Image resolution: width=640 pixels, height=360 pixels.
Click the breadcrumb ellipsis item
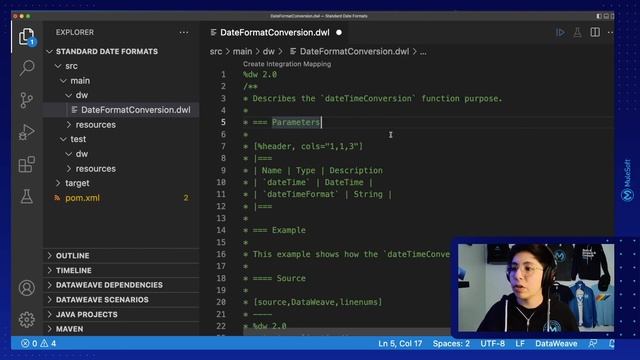pos(423,52)
